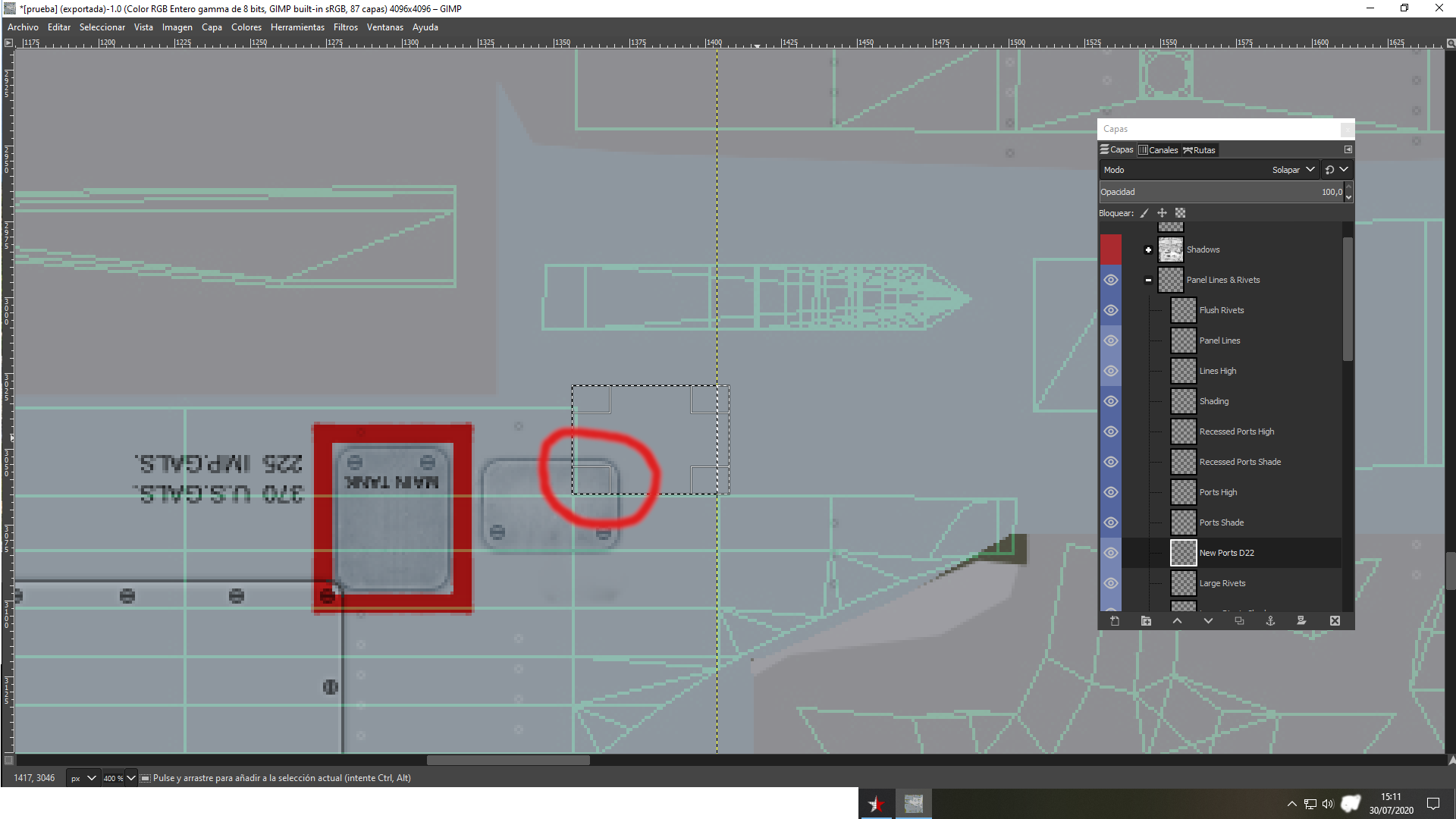
Task: Expand the Shadows layer group
Action: 1148,249
